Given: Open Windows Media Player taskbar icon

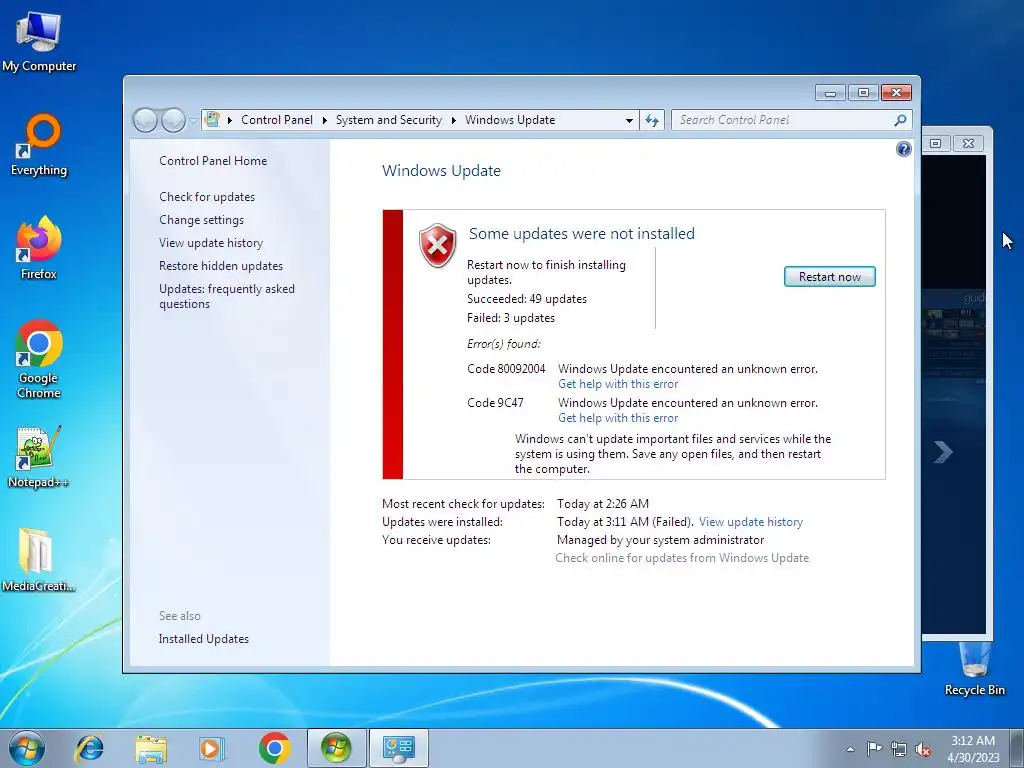Looking at the screenshot, I should click(x=212, y=748).
